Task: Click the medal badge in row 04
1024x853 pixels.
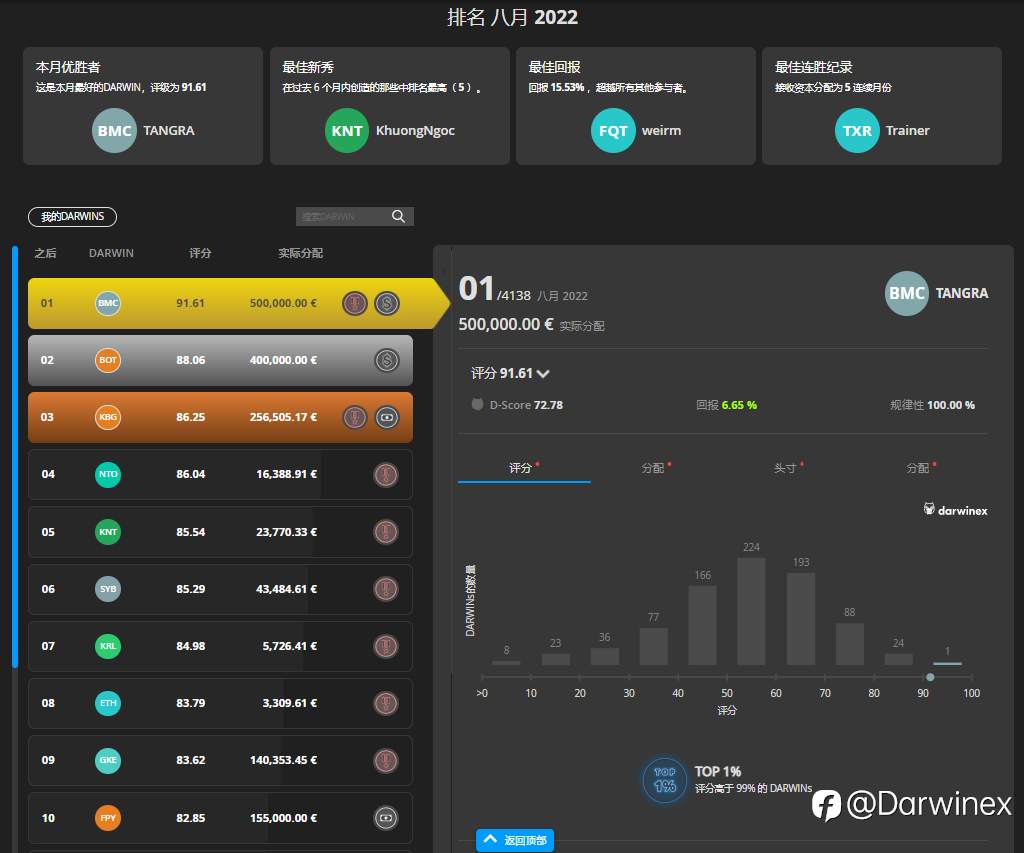Action: tap(386, 475)
